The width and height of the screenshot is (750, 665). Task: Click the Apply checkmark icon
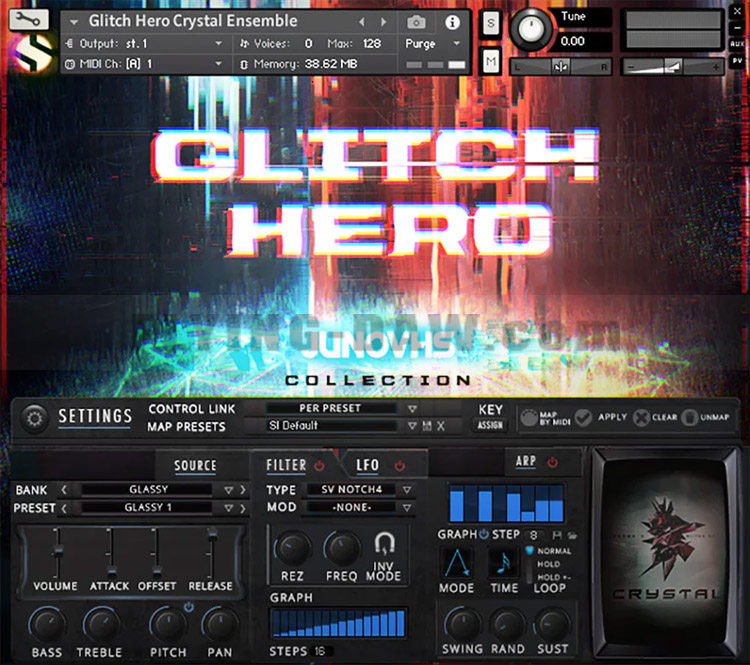(583, 418)
